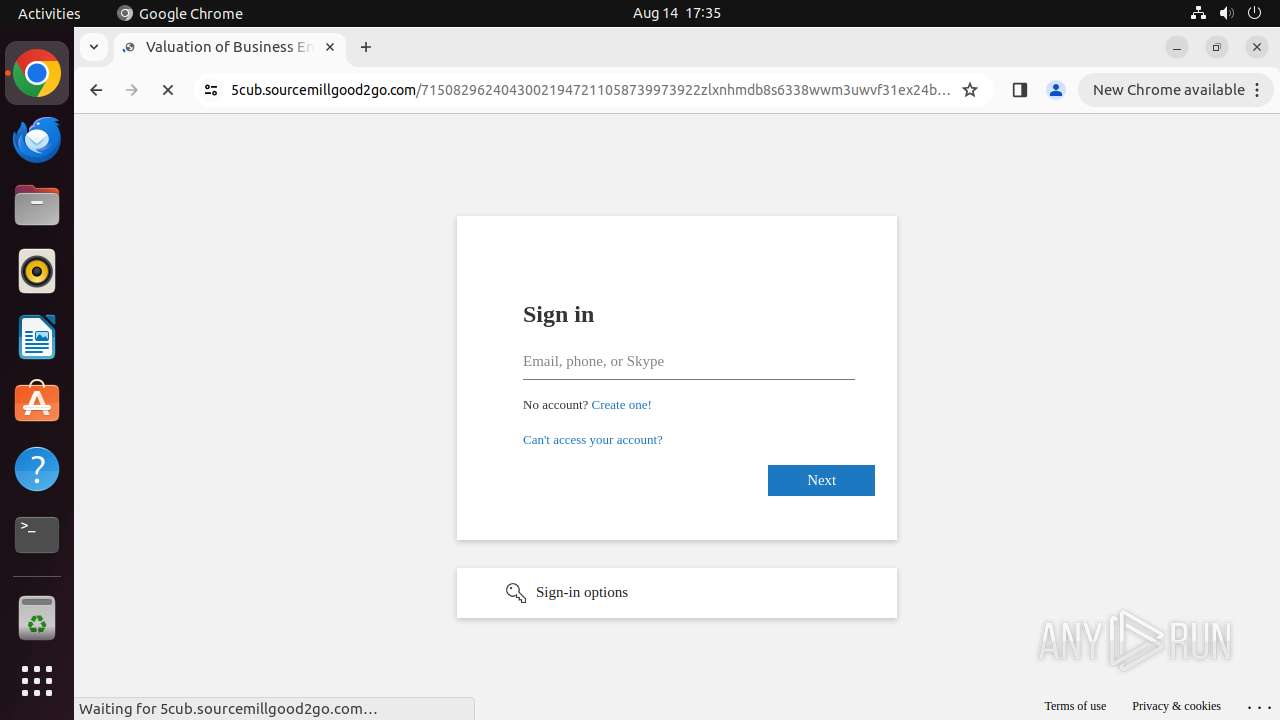Screen dimensions: 1280x720
Task: Open the Chrome profile avatar
Action: (x=1056, y=90)
